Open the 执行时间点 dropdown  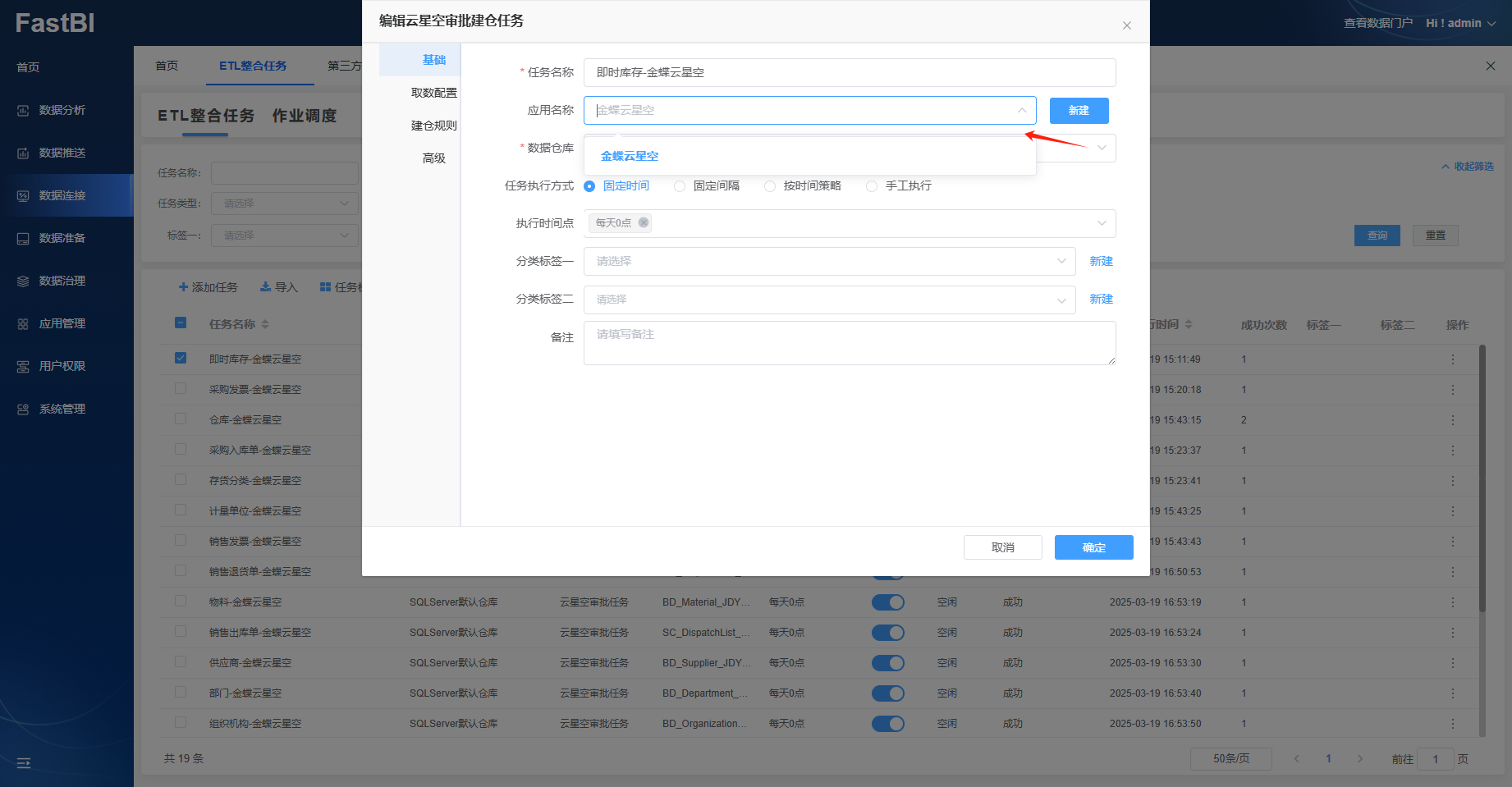click(1102, 223)
